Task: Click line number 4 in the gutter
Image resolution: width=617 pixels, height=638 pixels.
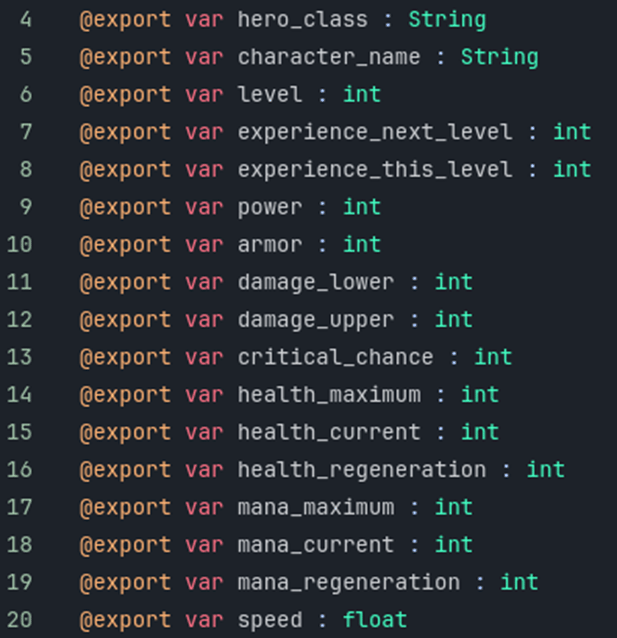Action: pyautogui.click(x=26, y=20)
